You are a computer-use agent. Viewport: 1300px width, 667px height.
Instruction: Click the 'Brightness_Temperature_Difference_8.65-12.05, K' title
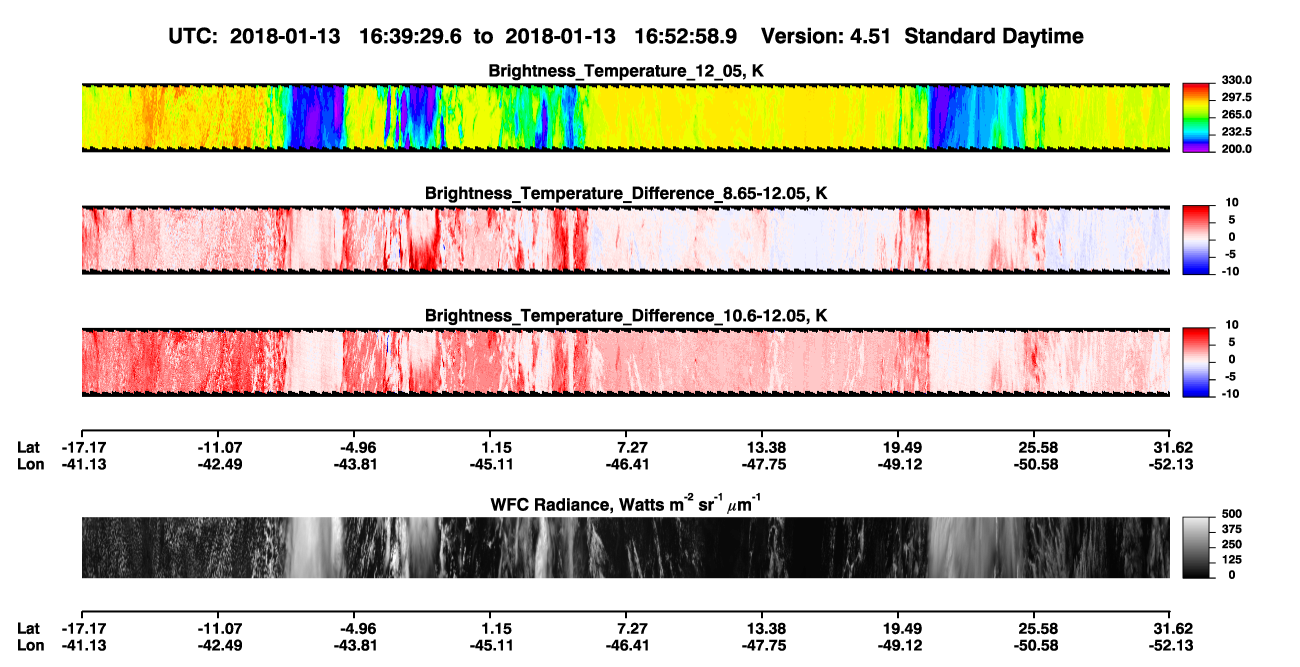point(625,193)
